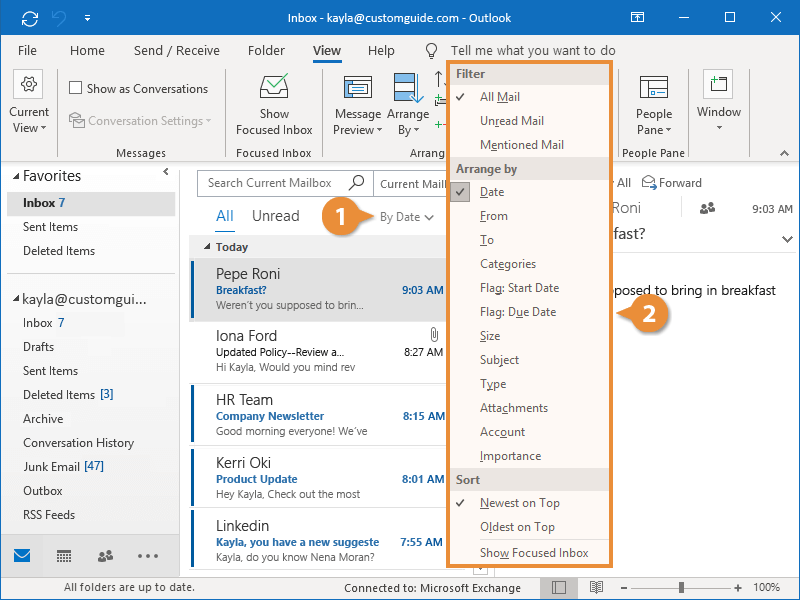
Task: Click the search magnifier icon
Action: 356,182
